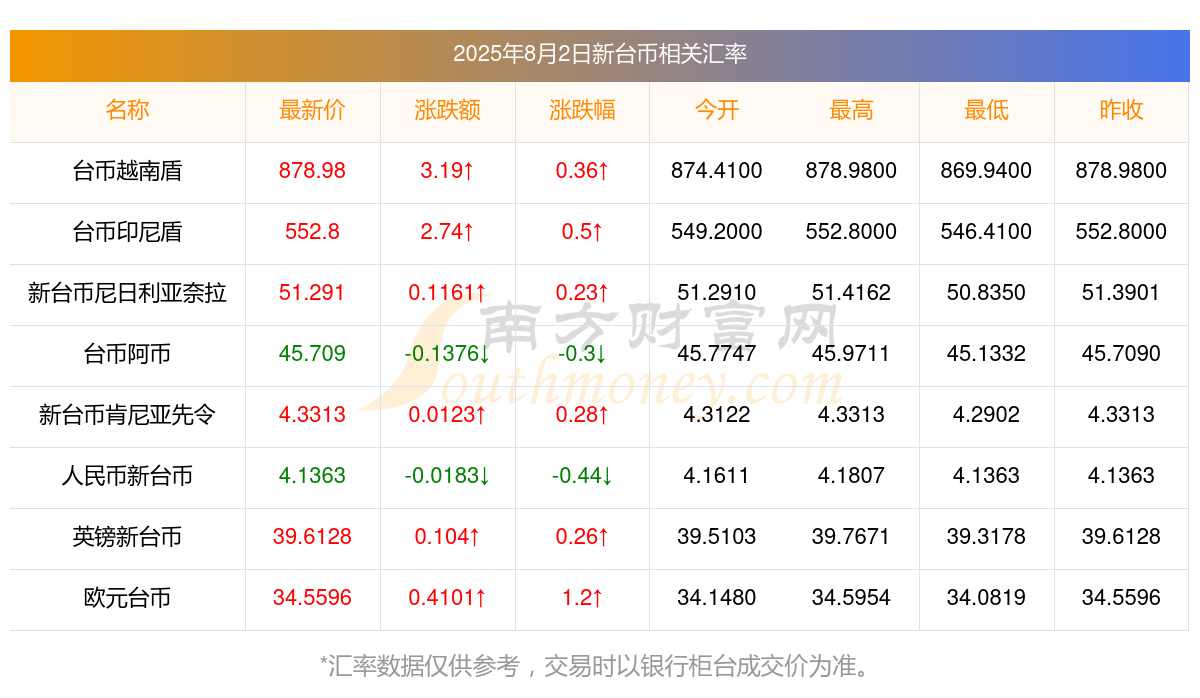Click highest value 45.9711
Viewport: 1200px width, 698px height.
click(x=851, y=354)
